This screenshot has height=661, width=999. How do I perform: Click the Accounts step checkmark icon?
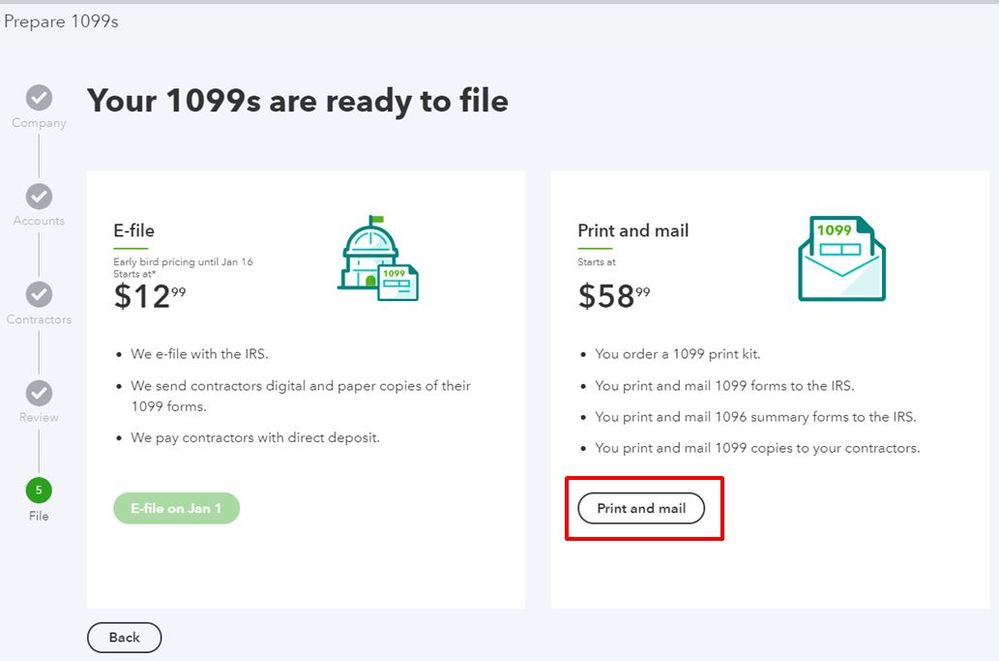[x=39, y=196]
